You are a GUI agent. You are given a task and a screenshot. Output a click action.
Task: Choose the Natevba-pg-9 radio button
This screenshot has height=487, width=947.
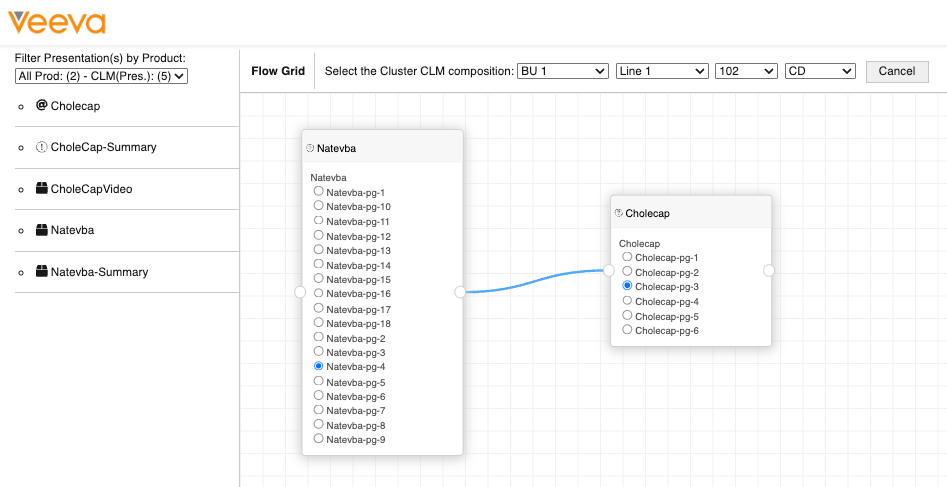point(319,439)
